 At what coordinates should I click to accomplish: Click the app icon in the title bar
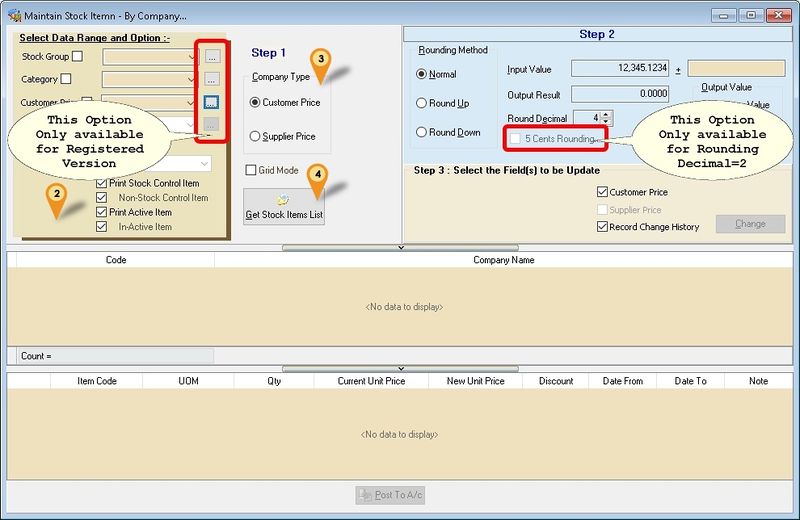coord(15,15)
